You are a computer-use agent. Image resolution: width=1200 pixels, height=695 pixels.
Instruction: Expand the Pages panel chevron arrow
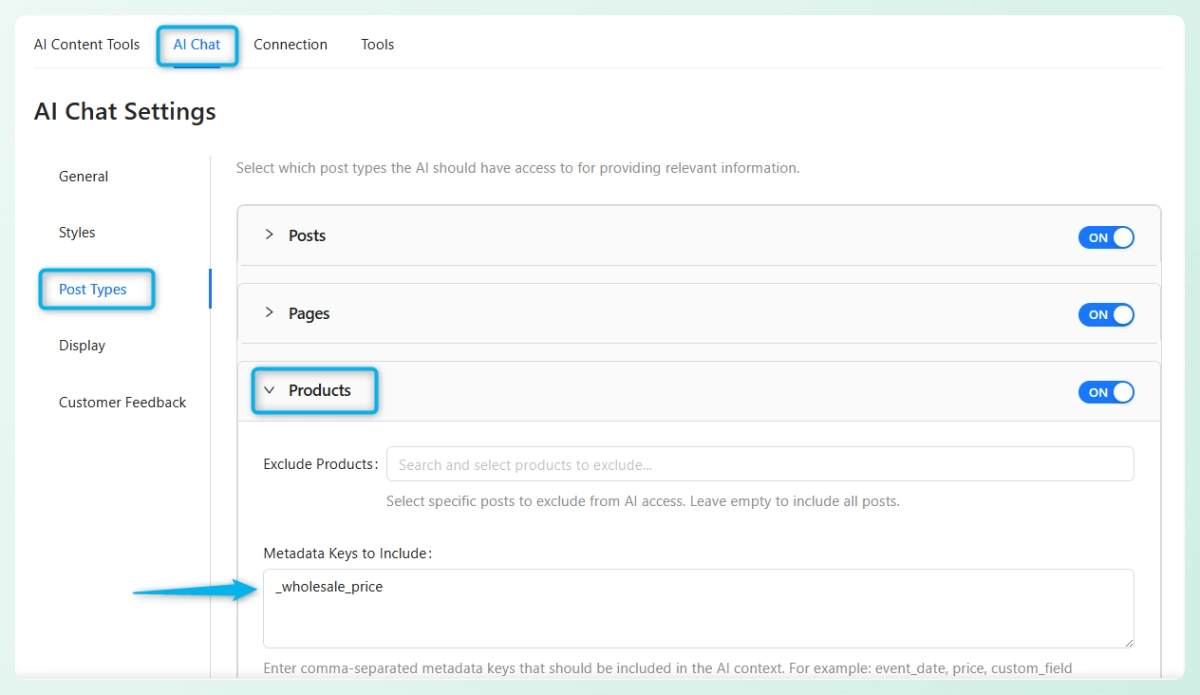pos(269,313)
